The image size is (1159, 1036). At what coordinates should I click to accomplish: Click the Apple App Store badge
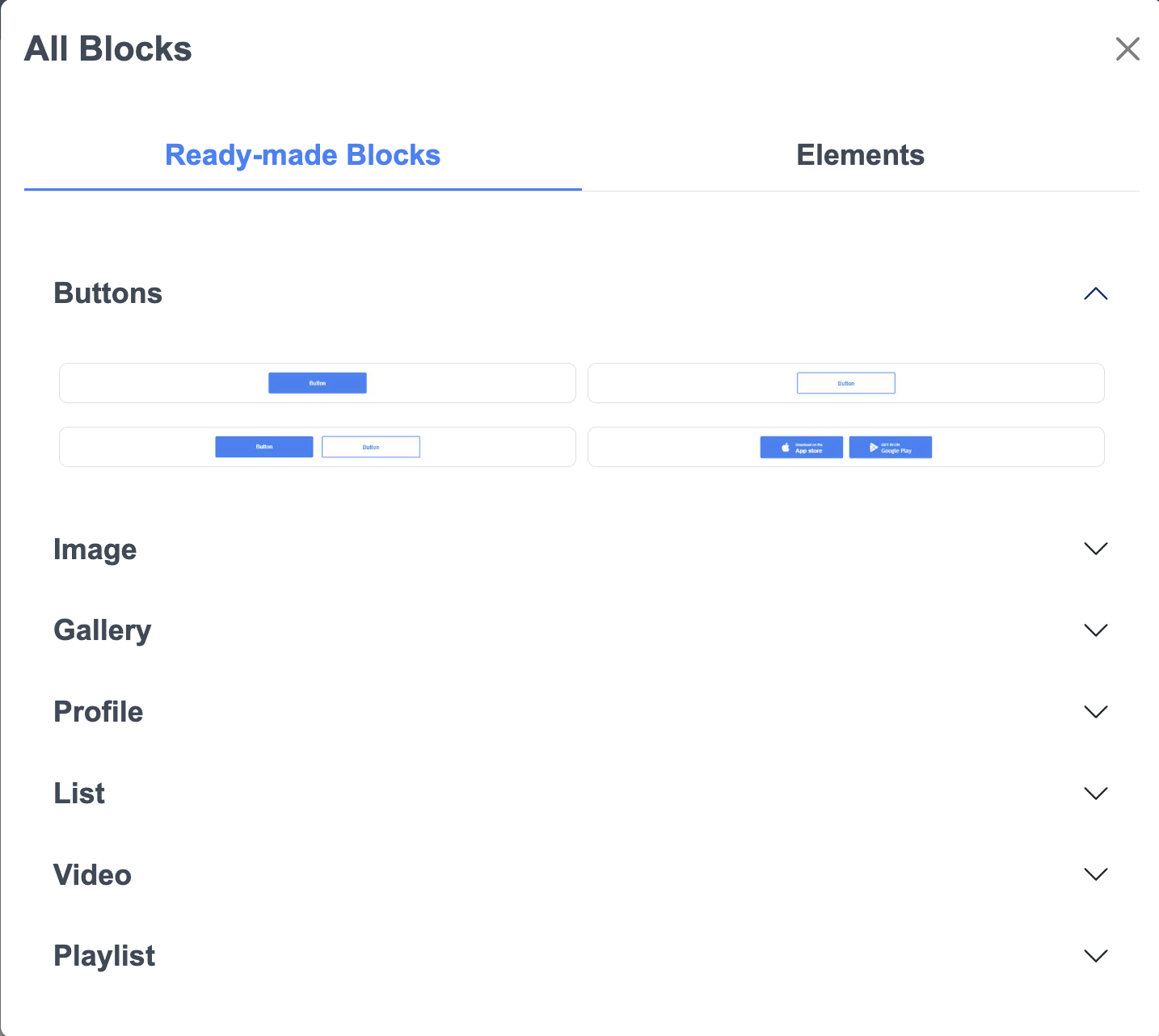(x=801, y=448)
